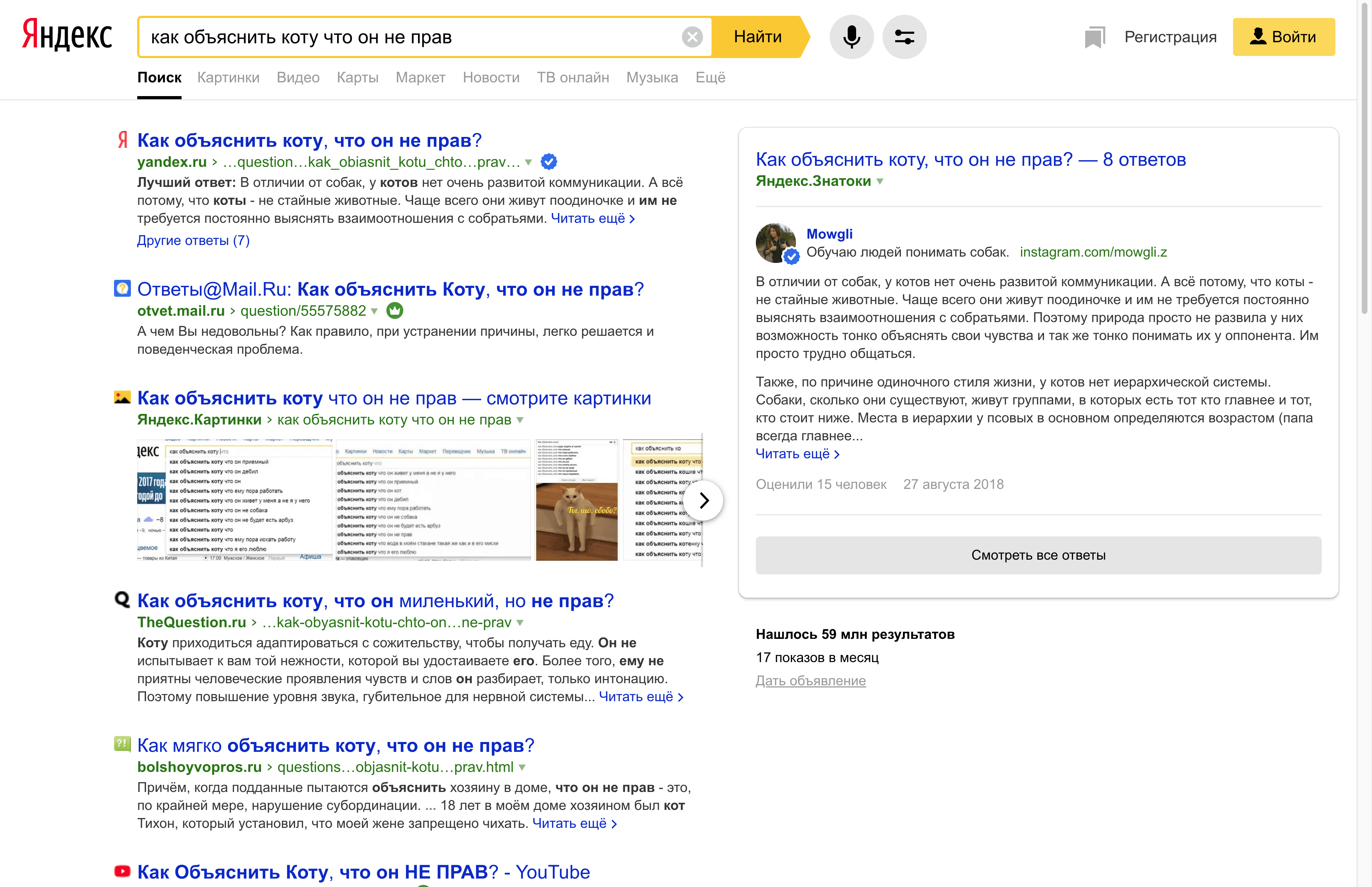Image resolution: width=1372 pixels, height=887 pixels.
Task: Open dropdown arrow after bolshoyvopros.ru URL
Action: click(522, 767)
